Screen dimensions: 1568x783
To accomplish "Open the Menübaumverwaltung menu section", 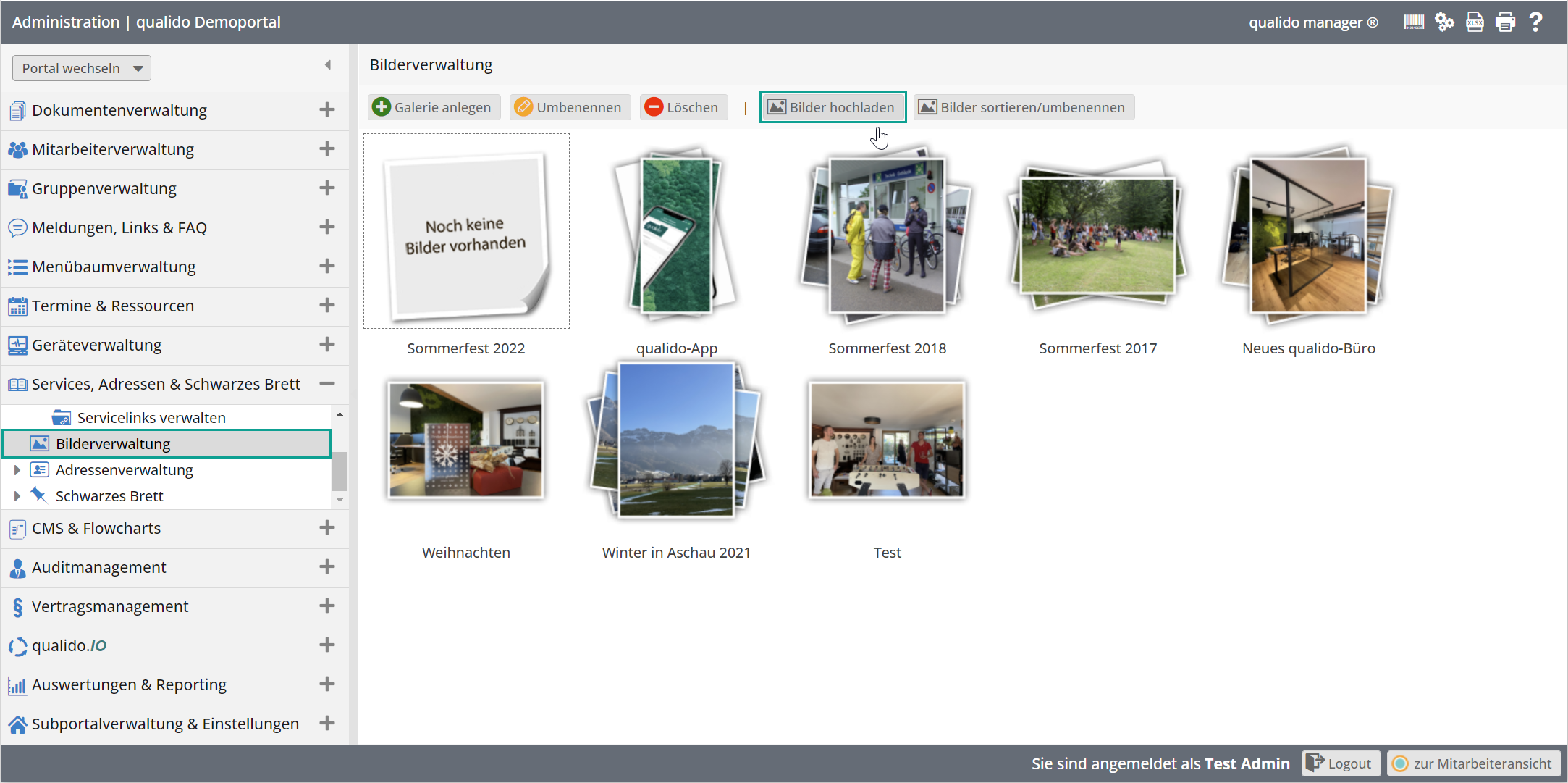I will coord(175,267).
